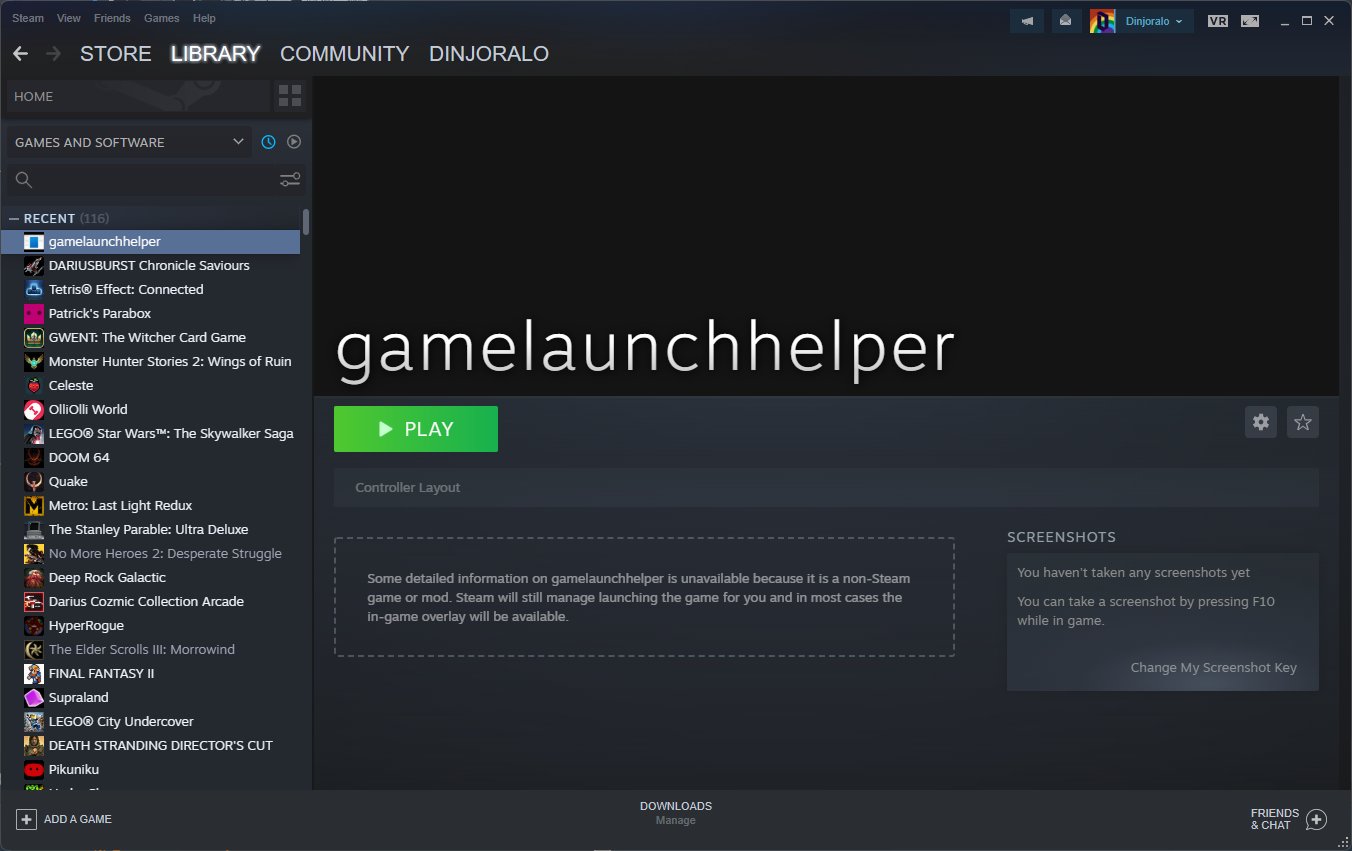Open the Friends & Chat plus icon
1352x851 pixels.
(1316, 819)
